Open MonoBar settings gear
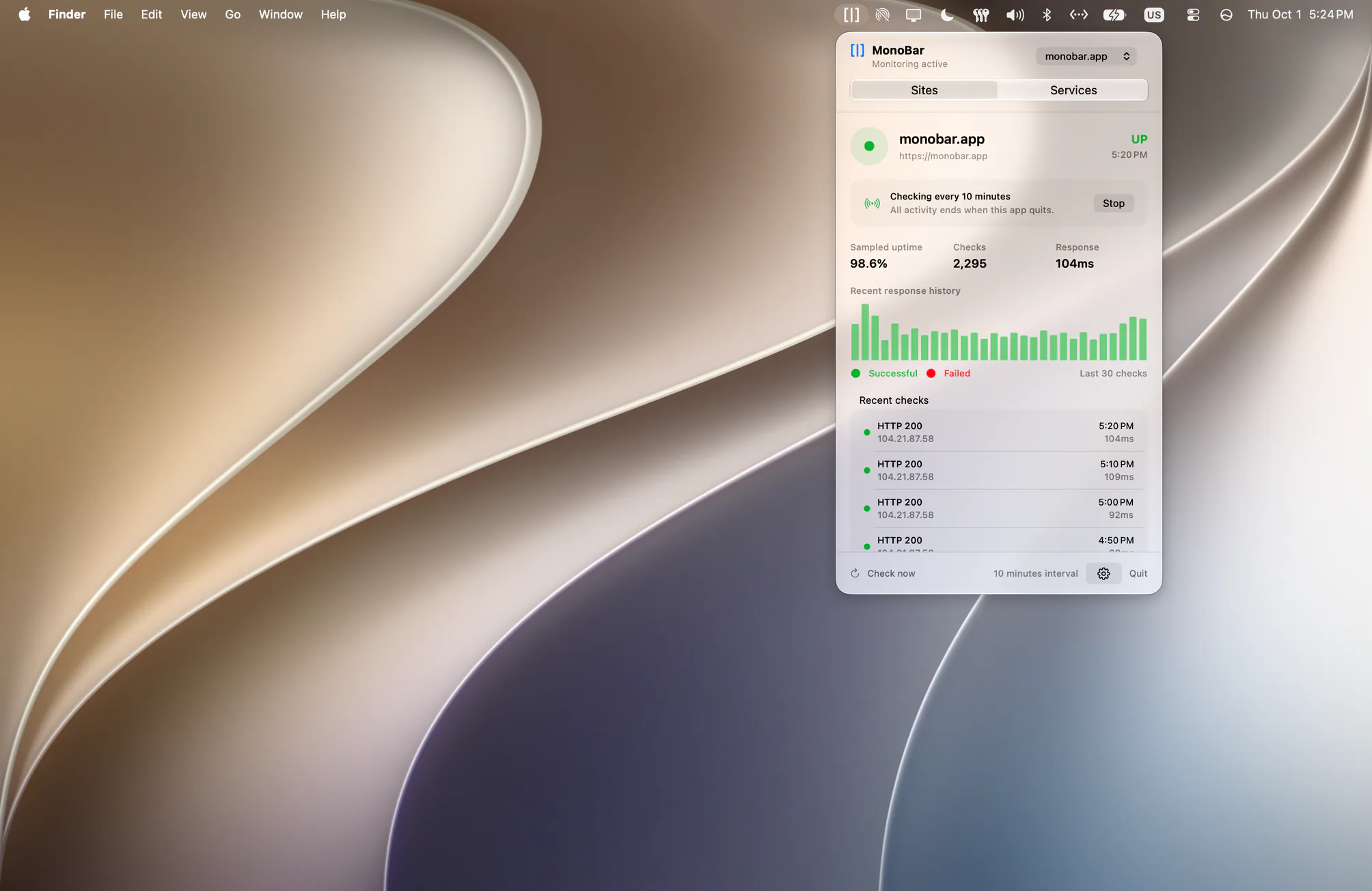The height and width of the screenshot is (891, 1372). (x=1103, y=573)
